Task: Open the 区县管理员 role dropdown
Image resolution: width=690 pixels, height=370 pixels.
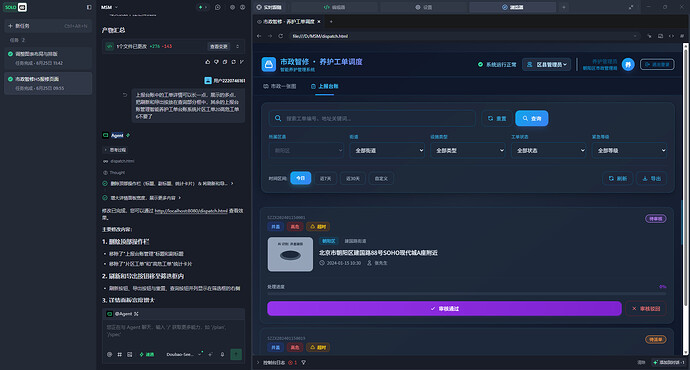Action: [x=547, y=65]
